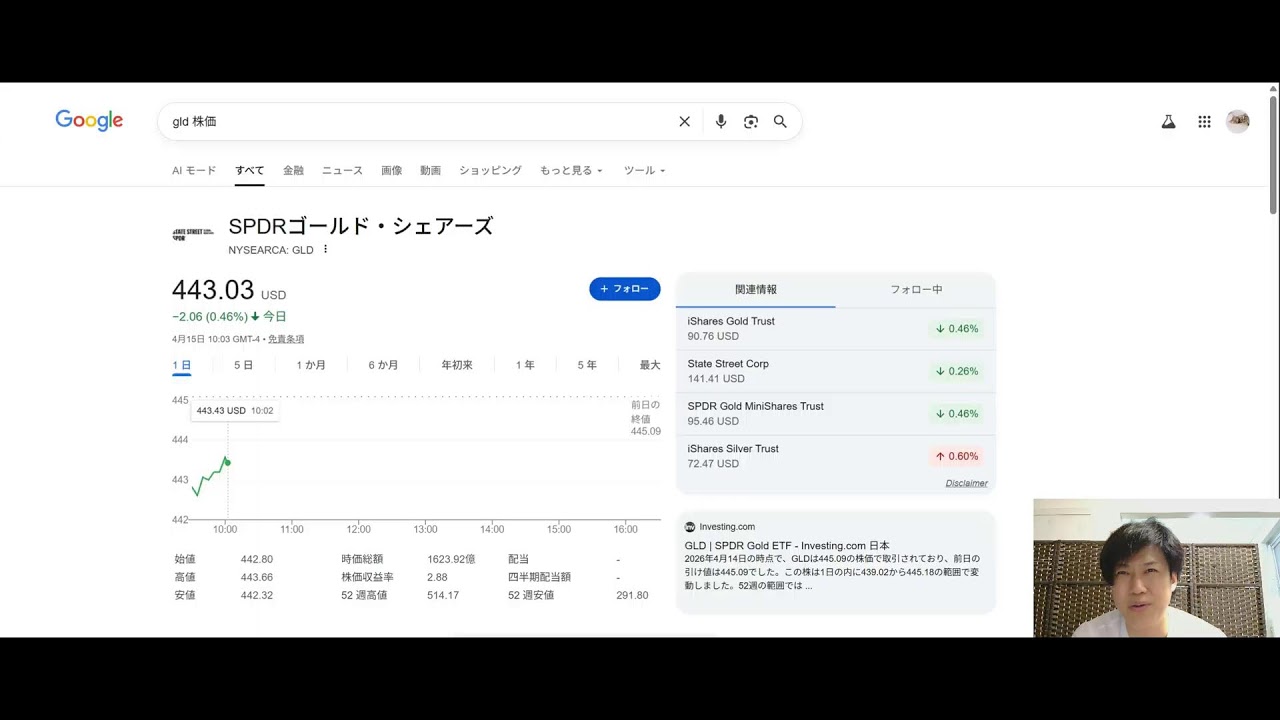Select the 1 年 chart range

(x=525, y=365)
